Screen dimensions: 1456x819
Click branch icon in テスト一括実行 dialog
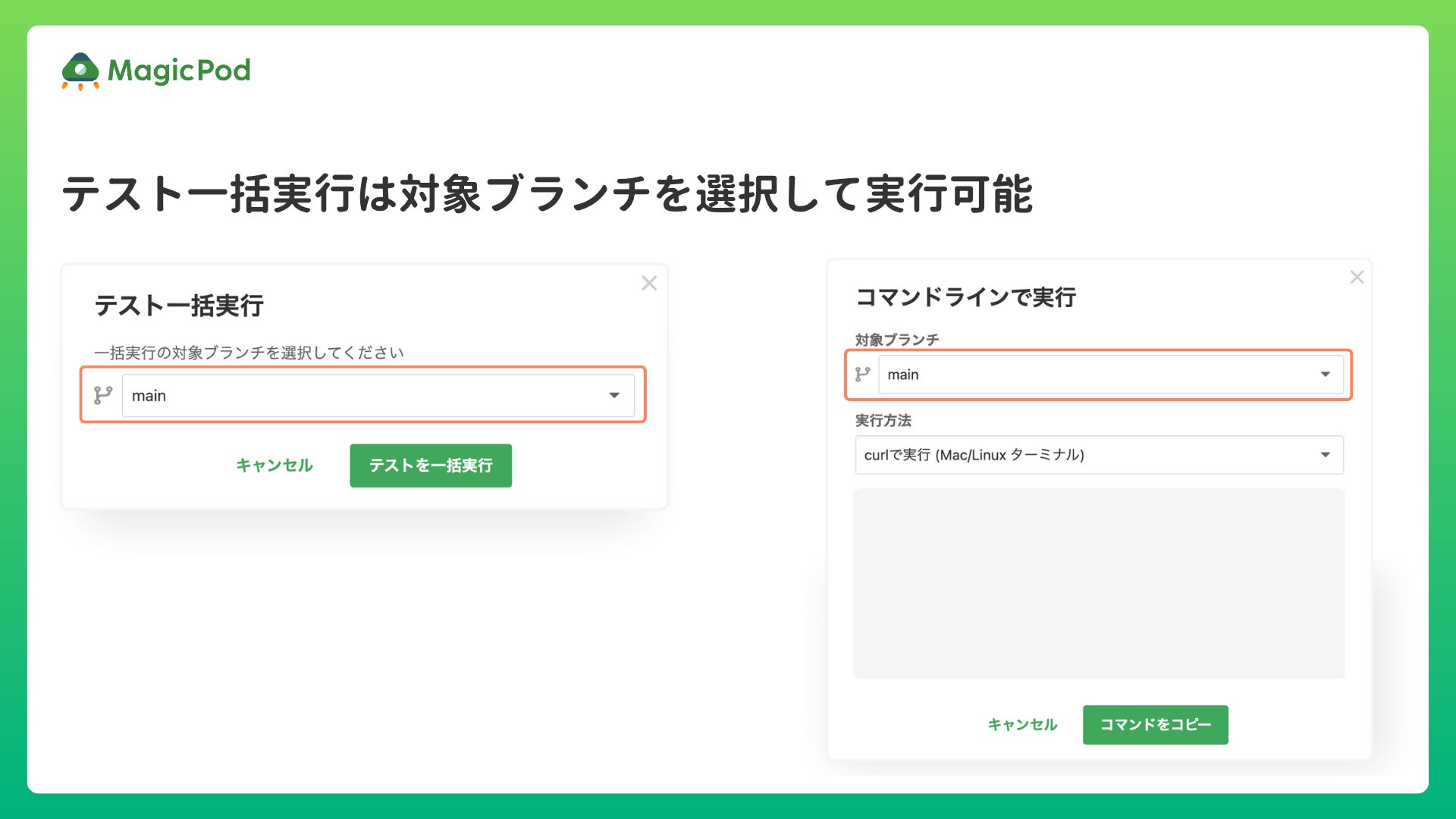pos(103,395)
